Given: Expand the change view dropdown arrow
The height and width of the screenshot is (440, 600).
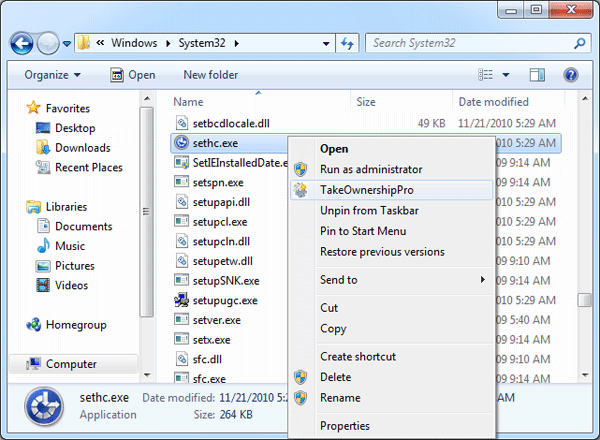Looking at the screenshot, I should [x=507, y=75].
